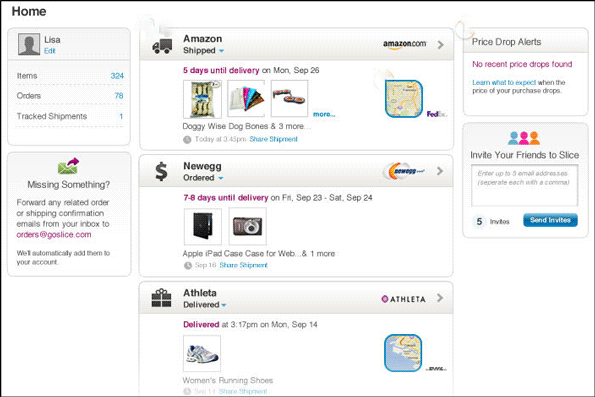Click the invite friends people icon
595x397 pixels.
pyautogui.click(x=524, y=138)
